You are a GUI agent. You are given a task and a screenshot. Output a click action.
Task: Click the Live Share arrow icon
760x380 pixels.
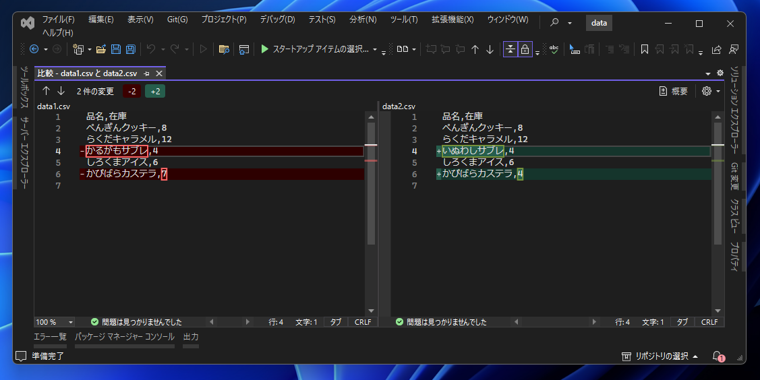coord(716,49)
